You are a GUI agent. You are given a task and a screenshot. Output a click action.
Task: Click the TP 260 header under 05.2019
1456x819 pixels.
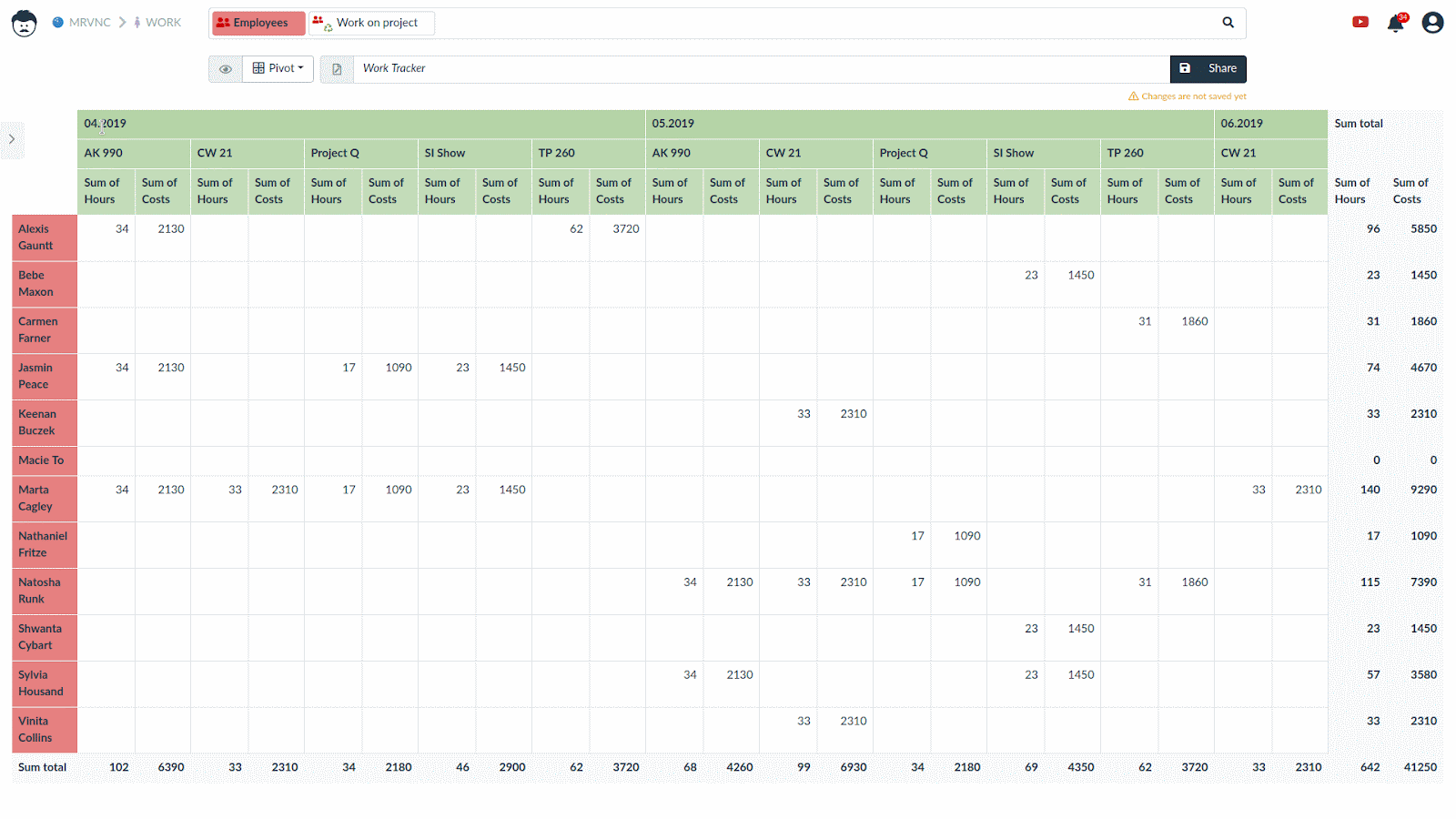click(x=1158, y=154)
